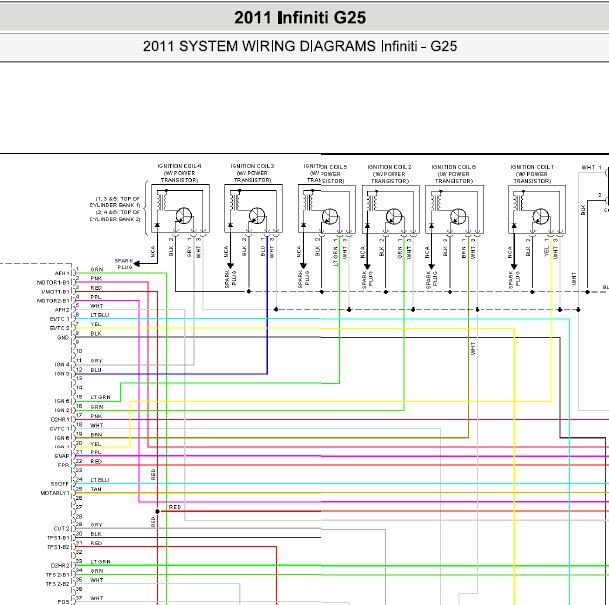This screenshot has height=605, width=609.
Task: Select the 'IGNITION COIL 6' component label
Action: tap(454, 174)
